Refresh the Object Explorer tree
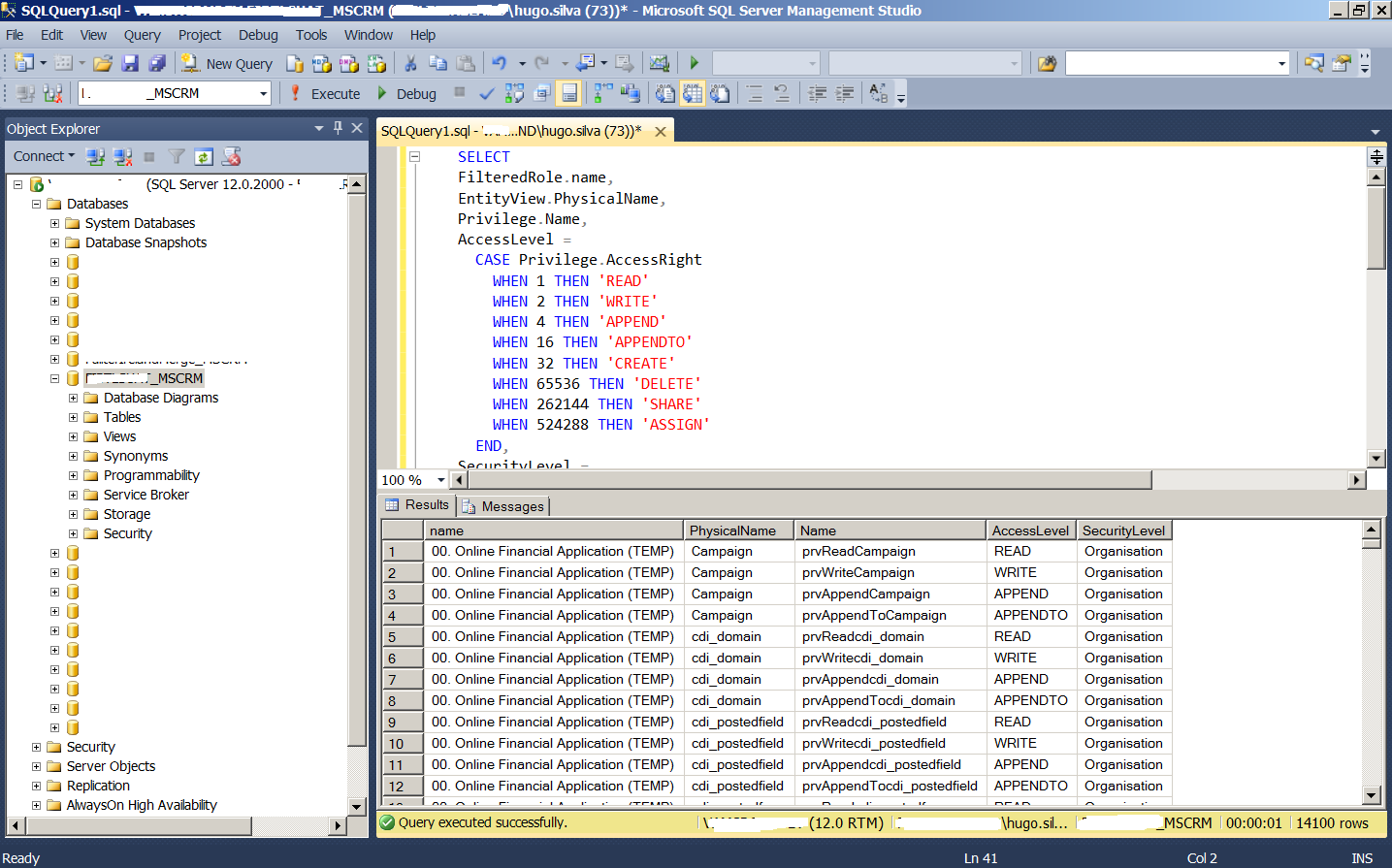The width and height of the screenshot is (1392, 868). (x=204, y=156)
